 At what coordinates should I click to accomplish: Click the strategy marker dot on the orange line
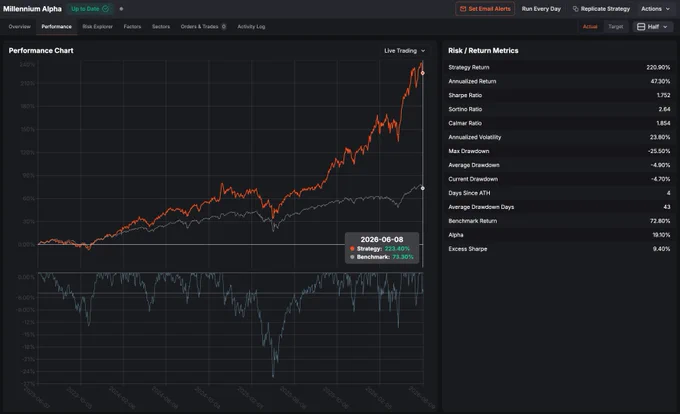click(x=422, y=73)
